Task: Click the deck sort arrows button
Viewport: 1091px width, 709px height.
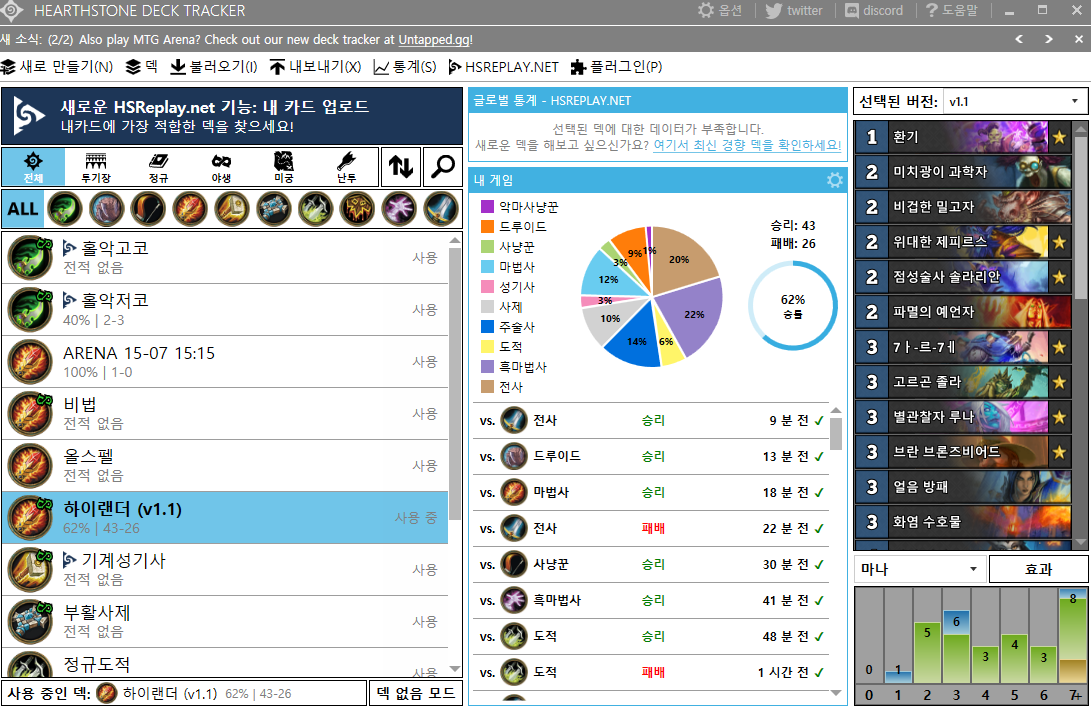Action: 401,167
